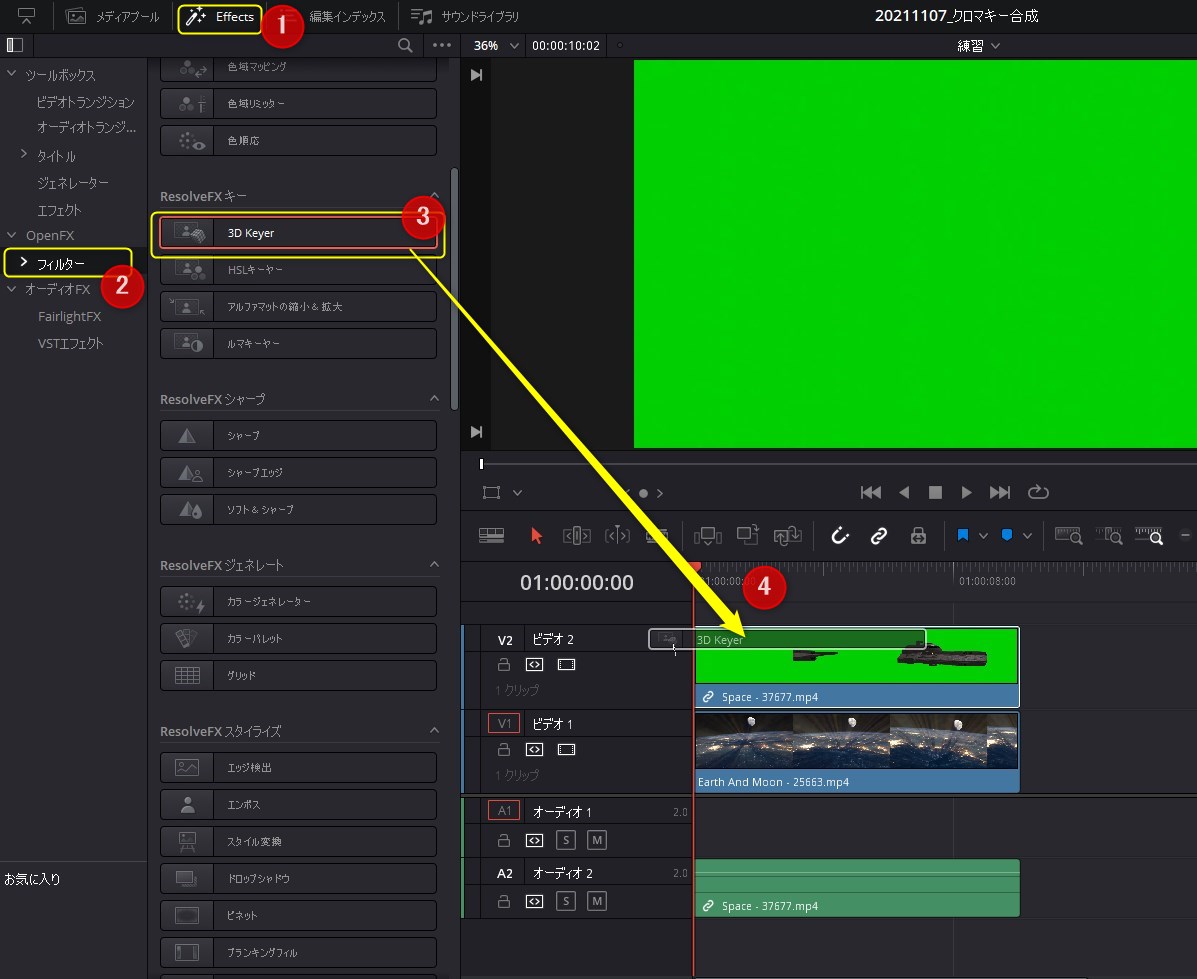Open the flag color dropdown
Viewport: 1197px width, 979px height.
[x=983, y=535]
